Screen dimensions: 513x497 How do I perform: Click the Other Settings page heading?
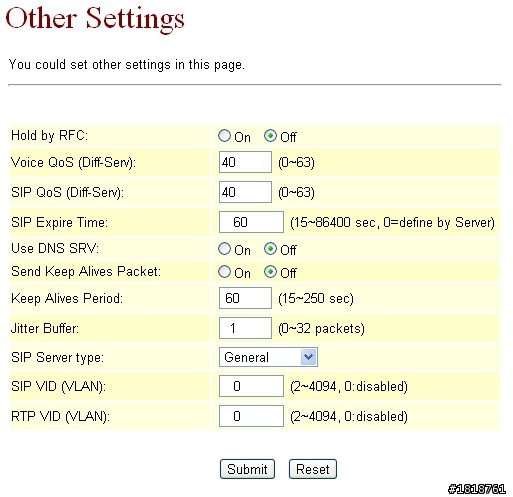(x=95, y=19)
